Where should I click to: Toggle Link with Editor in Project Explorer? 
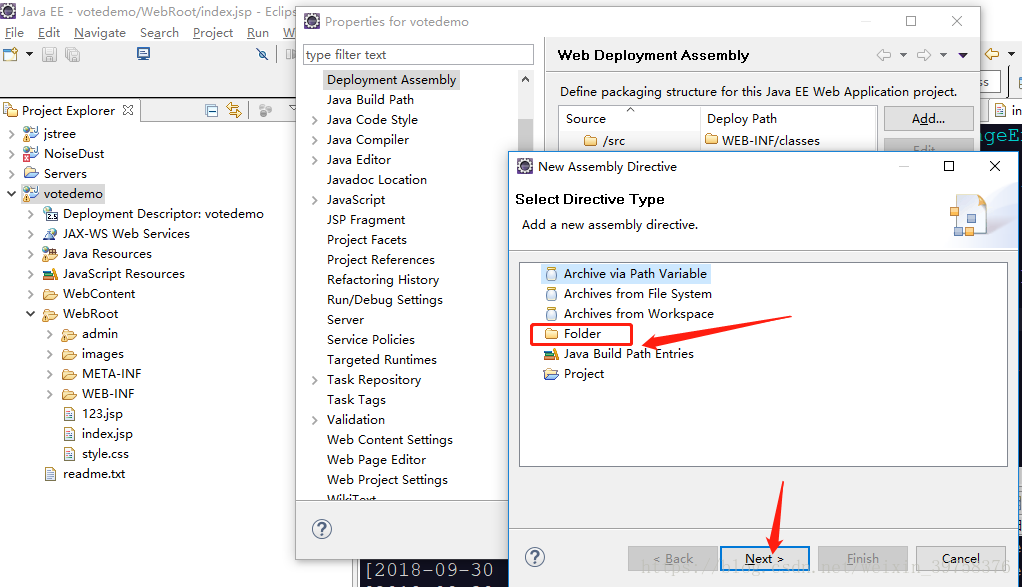(233, 110)
